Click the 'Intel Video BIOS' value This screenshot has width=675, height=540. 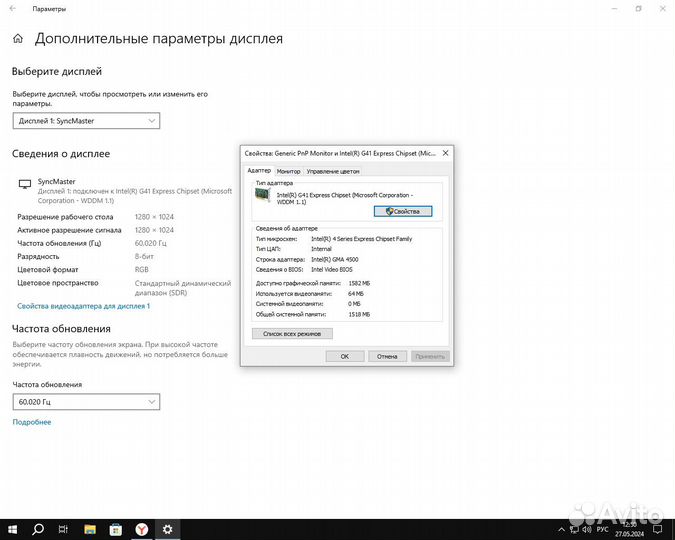[331, 270]
